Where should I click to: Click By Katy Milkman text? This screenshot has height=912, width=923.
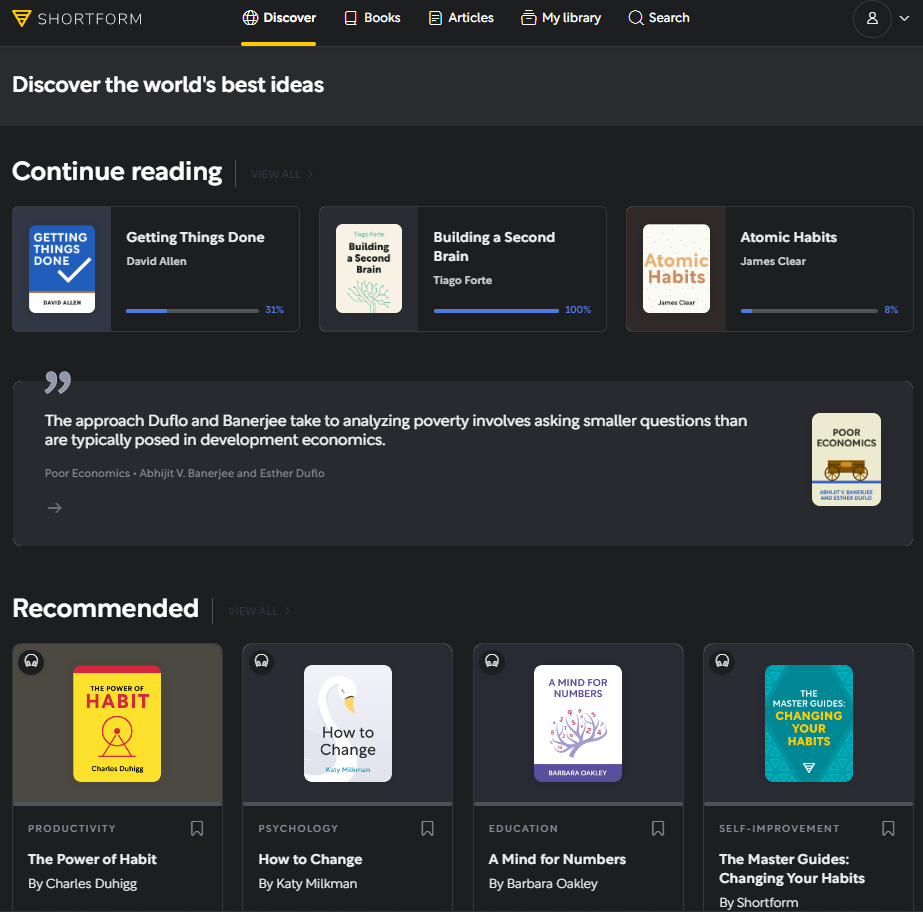click(x=308, y=884)
